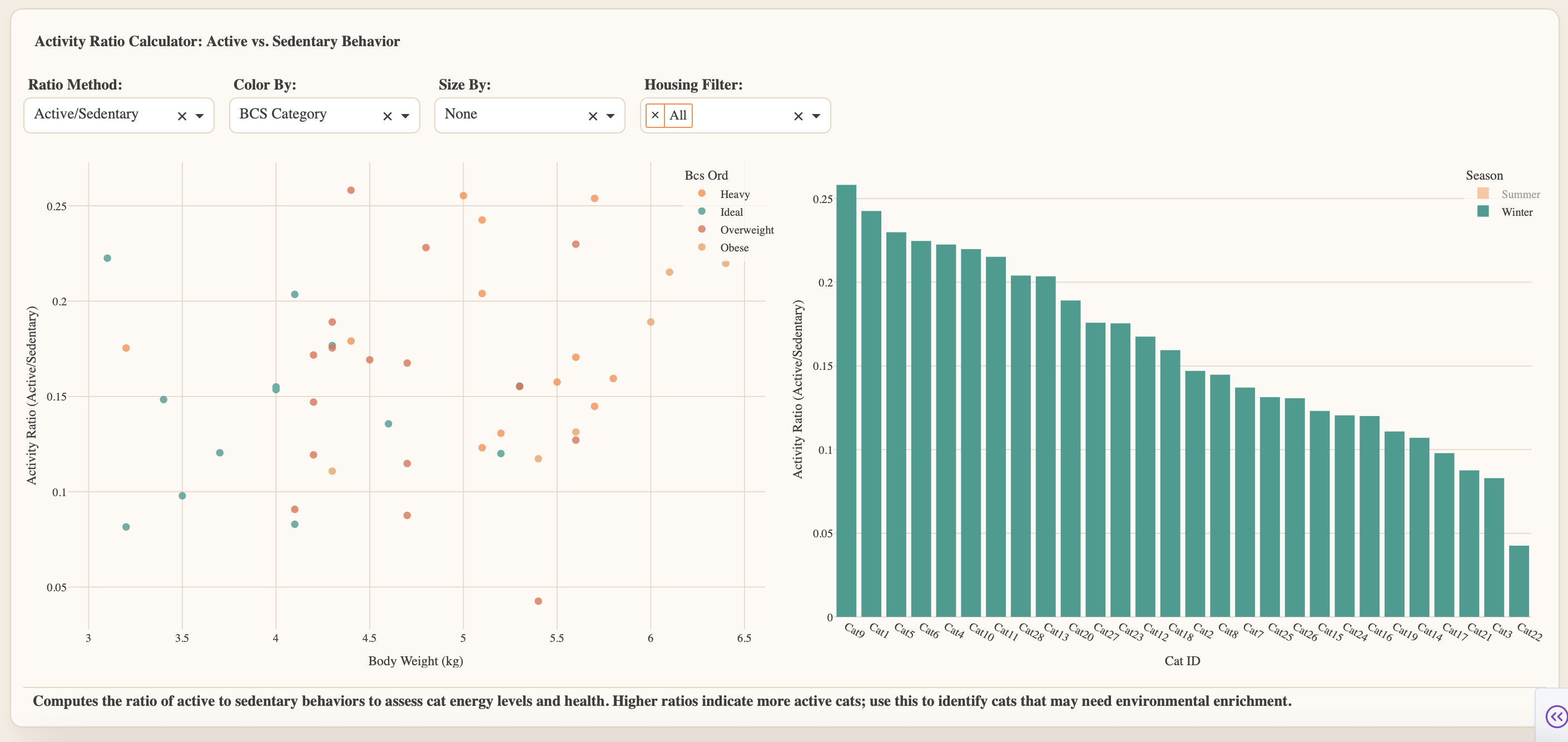Toggle Obese legend entry

coord(734,248)
